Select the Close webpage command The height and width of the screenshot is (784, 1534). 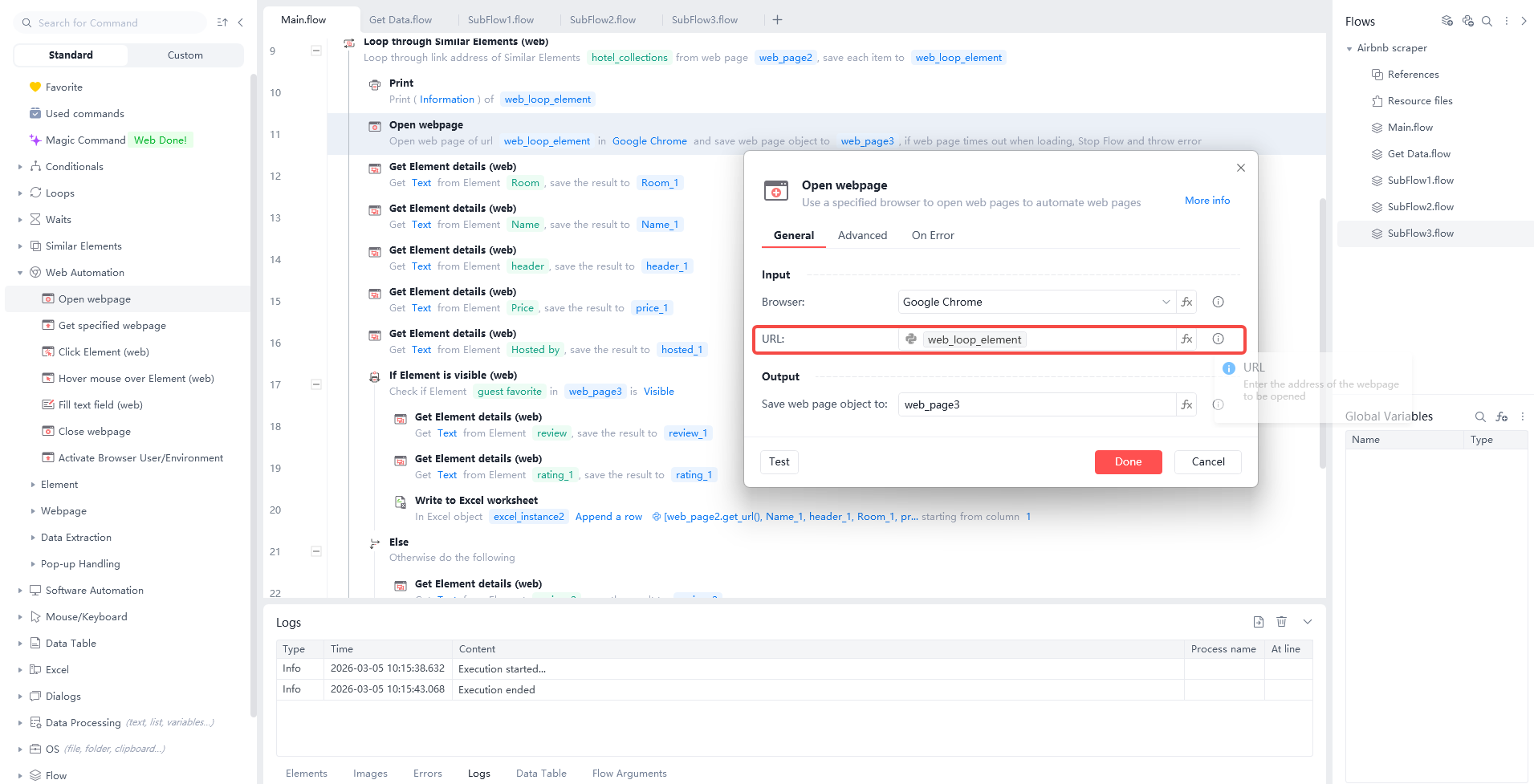click(x=94, y=431)
